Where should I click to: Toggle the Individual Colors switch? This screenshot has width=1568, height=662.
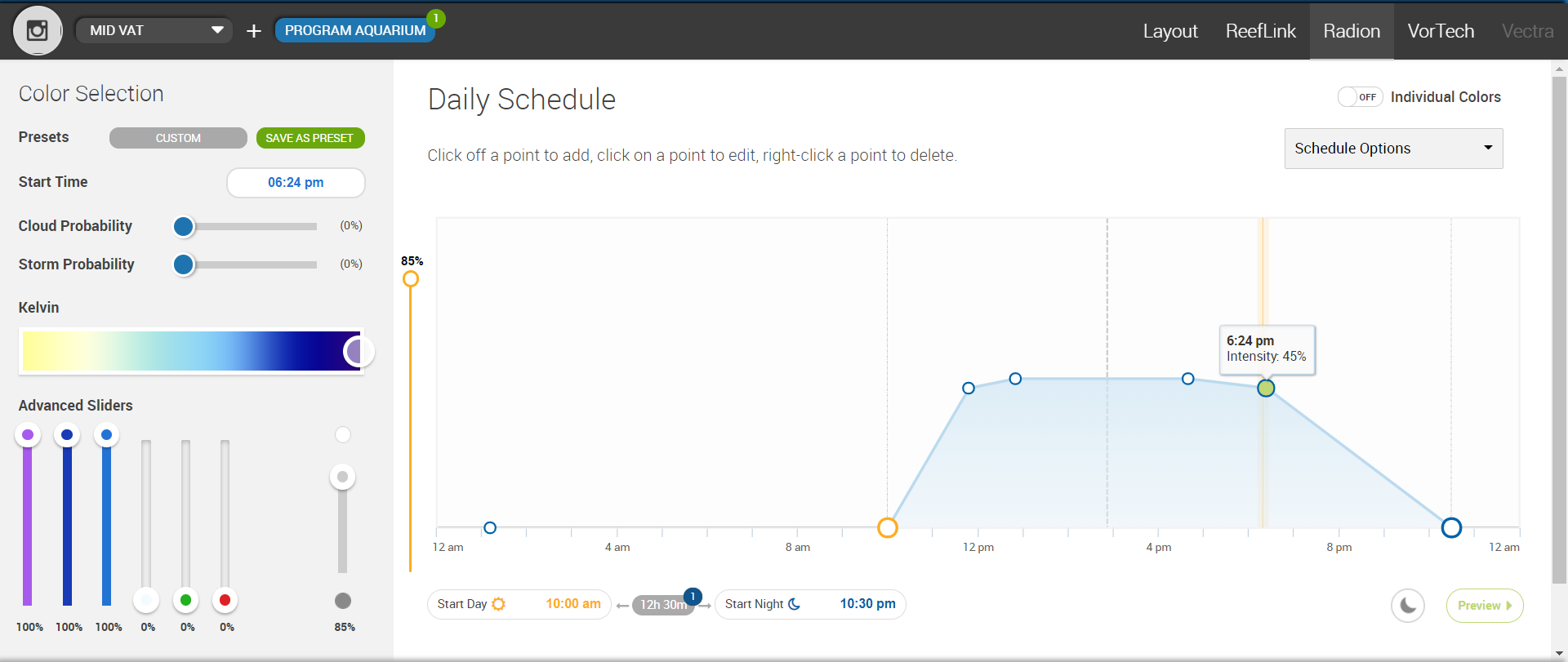click(x=1360, y=97)
